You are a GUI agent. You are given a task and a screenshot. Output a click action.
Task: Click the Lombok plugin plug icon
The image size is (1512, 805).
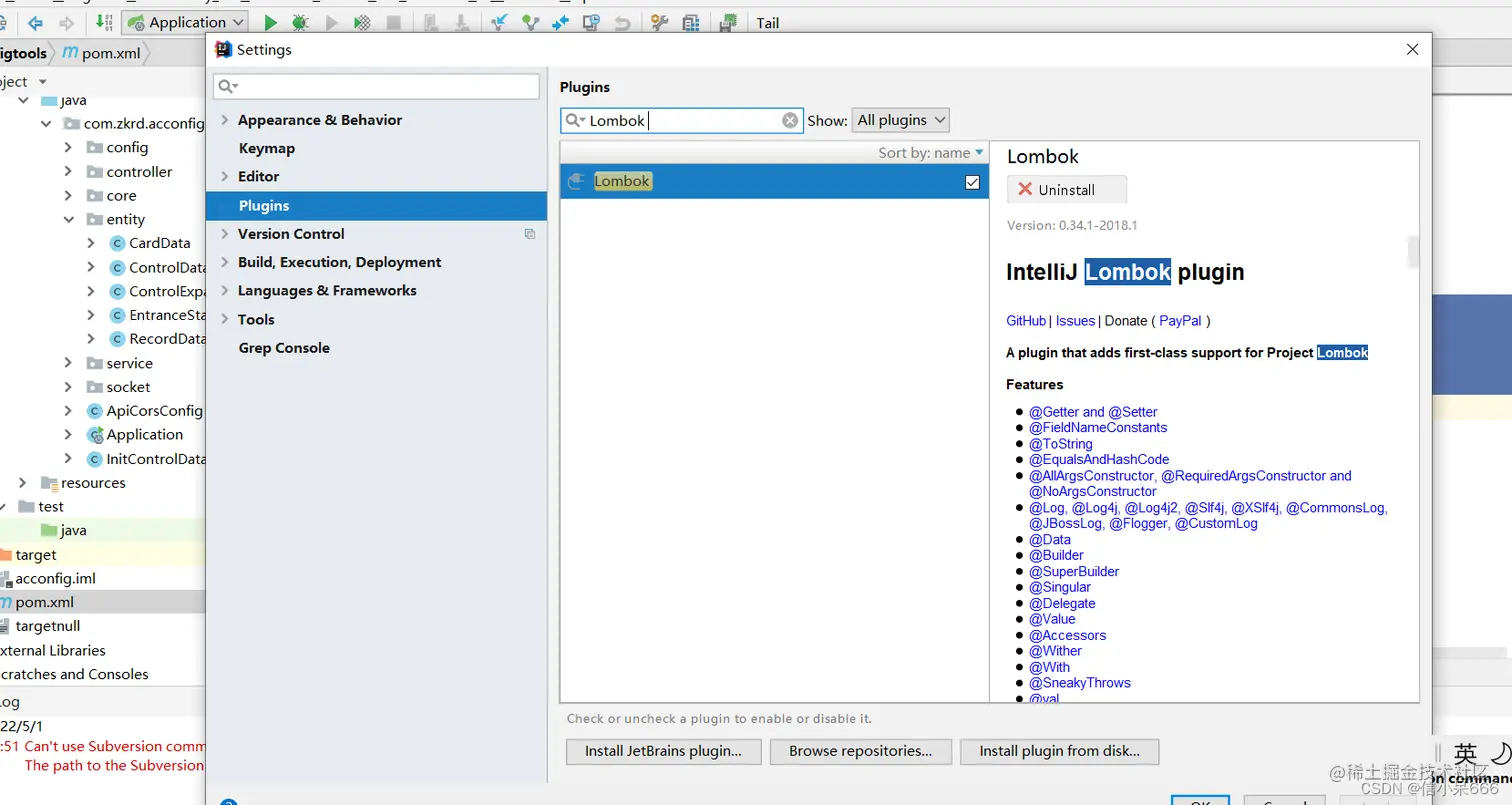[x=575, y=181]
